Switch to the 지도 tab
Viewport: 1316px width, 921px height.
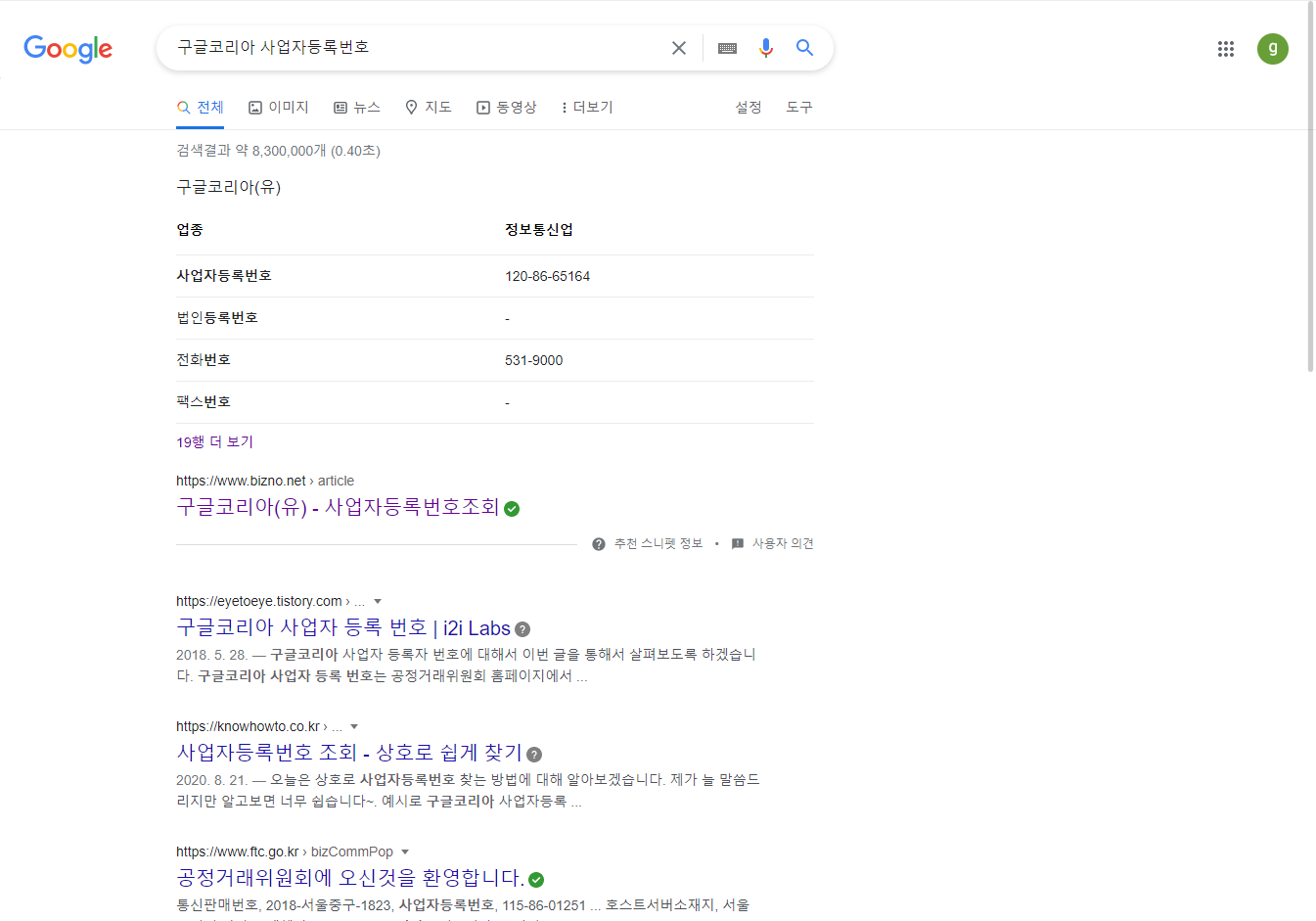[429, 108]
